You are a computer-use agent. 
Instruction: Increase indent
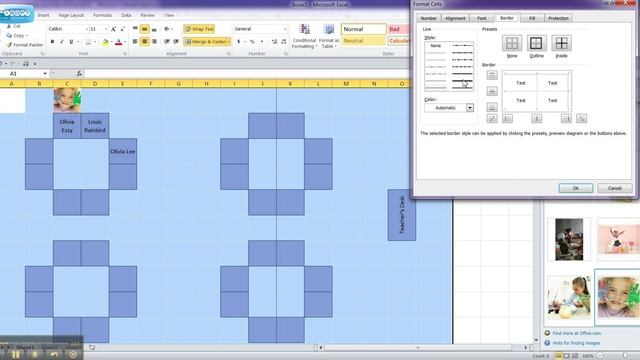176,42
